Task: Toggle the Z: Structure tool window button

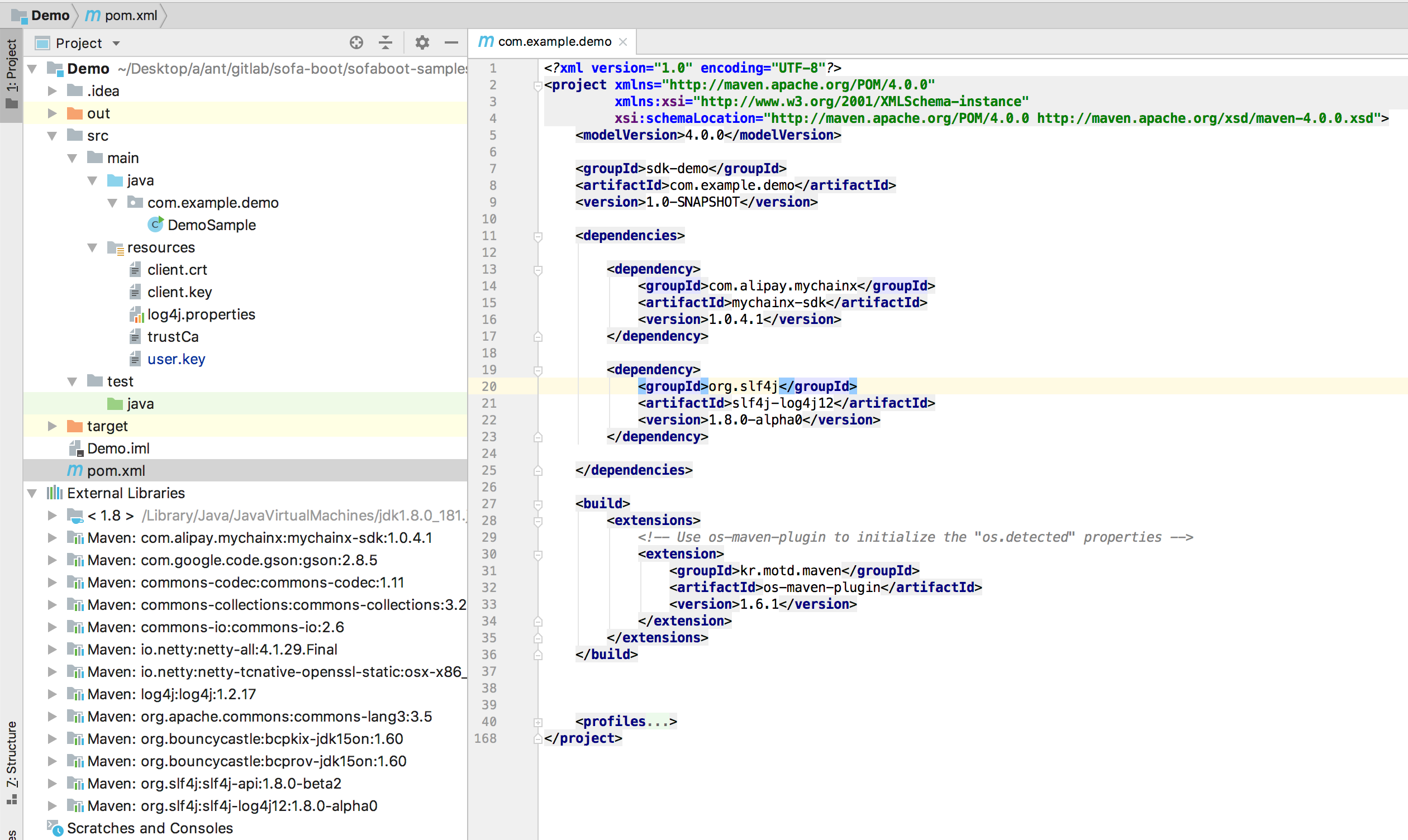Action: pyautogui.click(x=11, y=761)
